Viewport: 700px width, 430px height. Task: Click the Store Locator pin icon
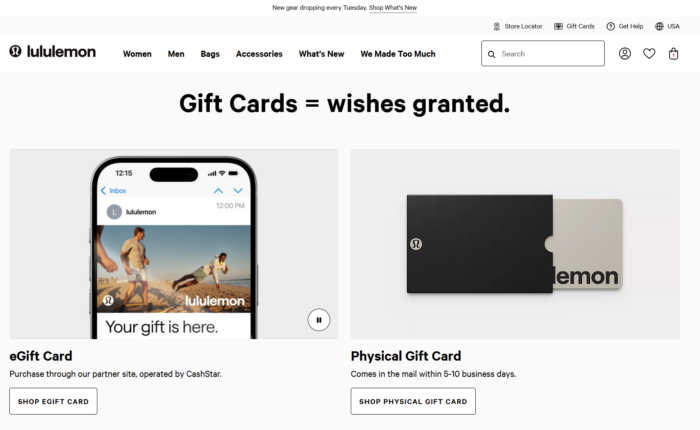point(496,26)
